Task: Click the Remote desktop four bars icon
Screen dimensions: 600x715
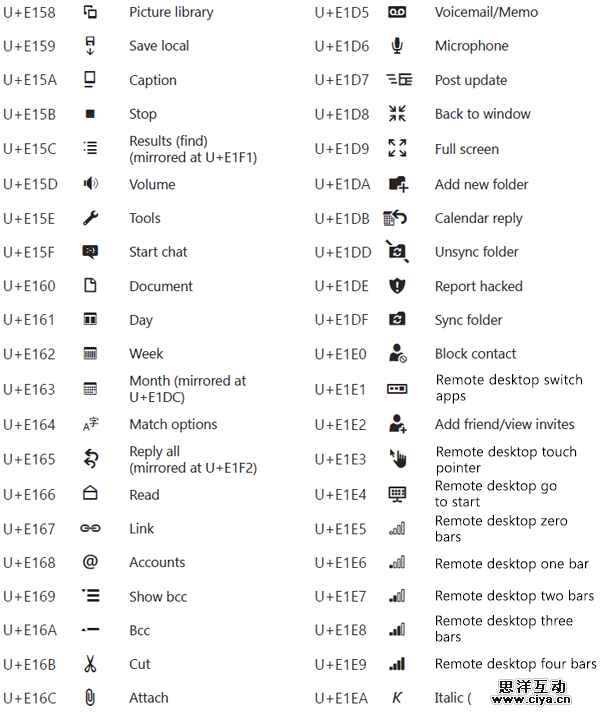Action: point(397,664)
